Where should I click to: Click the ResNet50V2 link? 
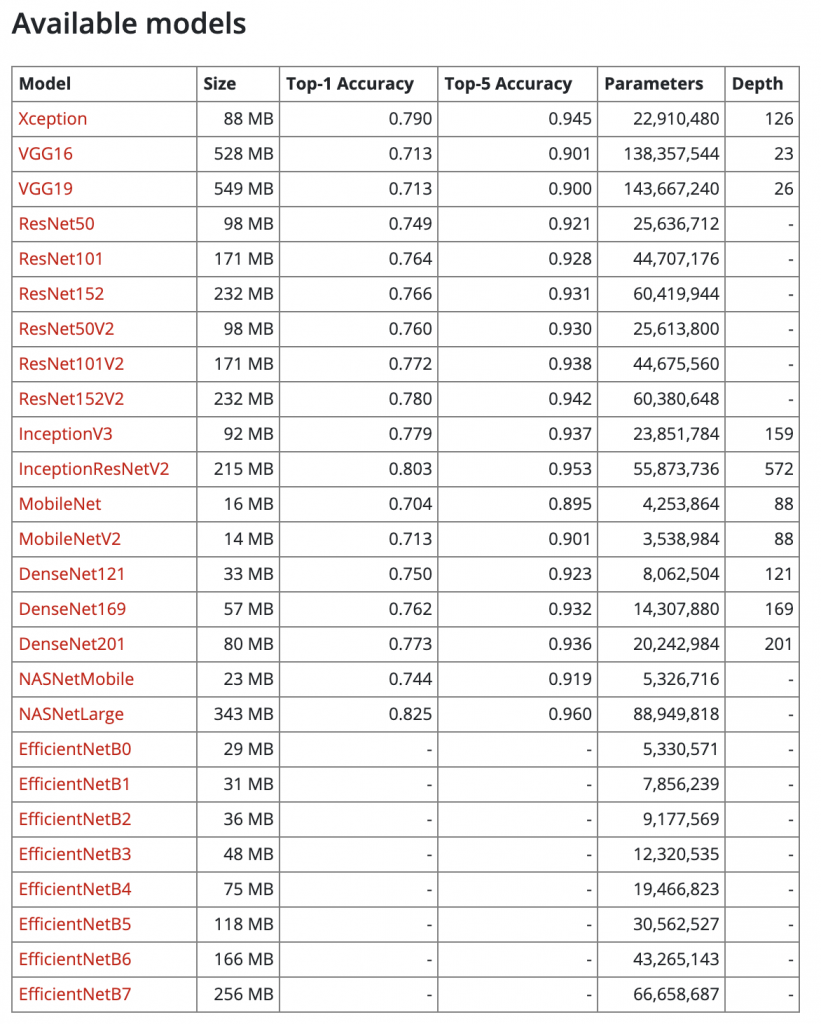(x=67, y=329)
